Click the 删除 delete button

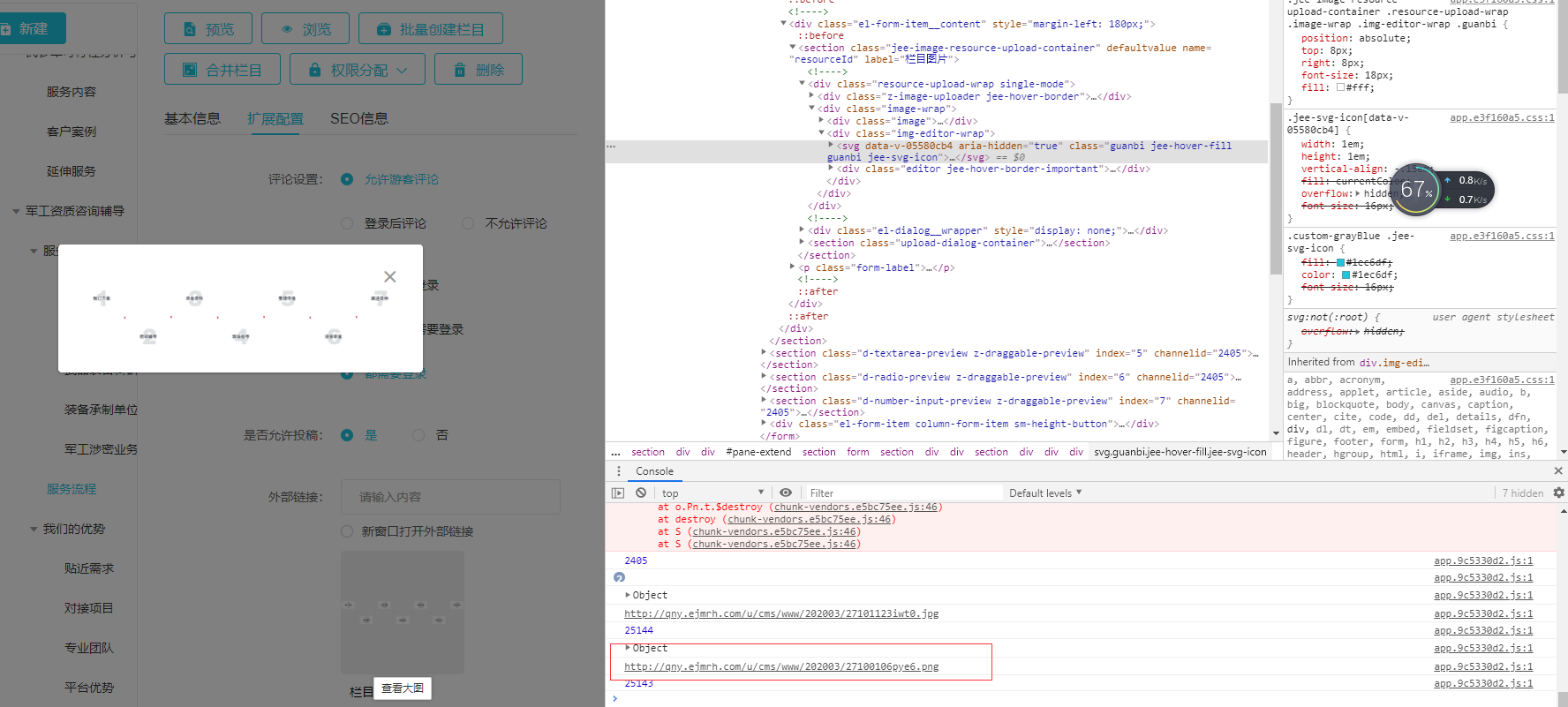(x=478, y=70)
